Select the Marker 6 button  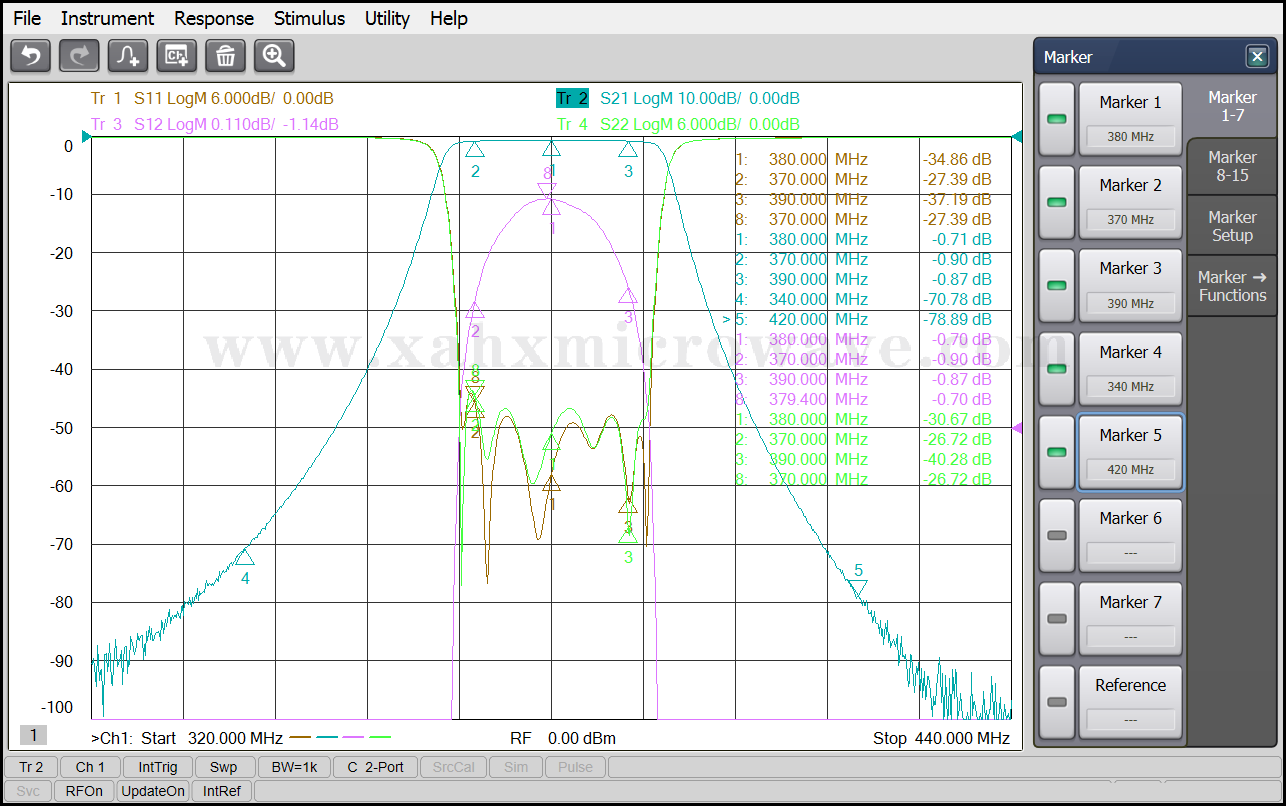point(1130,535)
